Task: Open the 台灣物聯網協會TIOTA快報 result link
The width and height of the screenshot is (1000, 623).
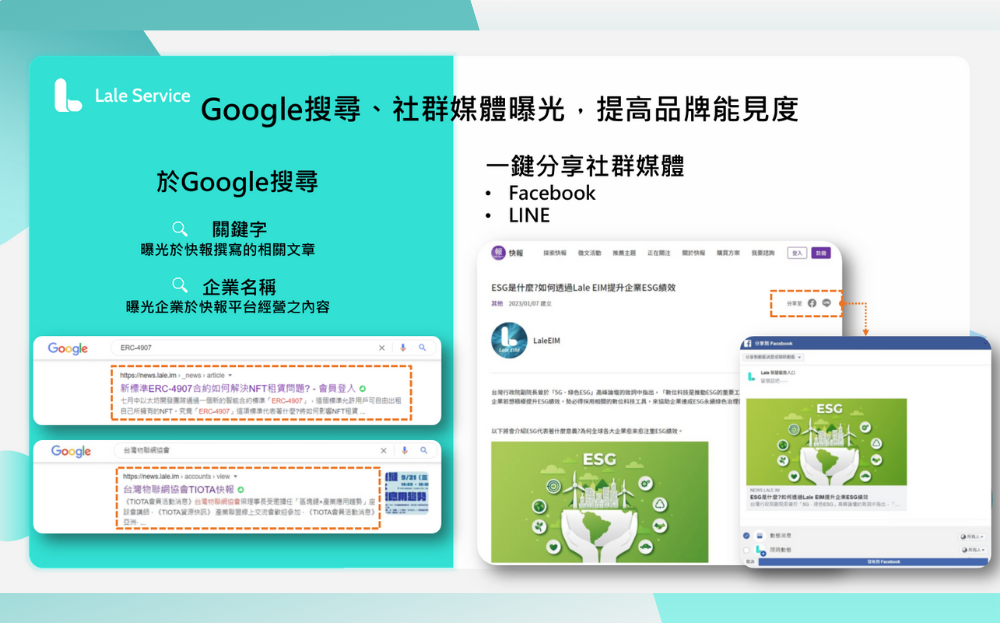Action: (x=179, y=490)
